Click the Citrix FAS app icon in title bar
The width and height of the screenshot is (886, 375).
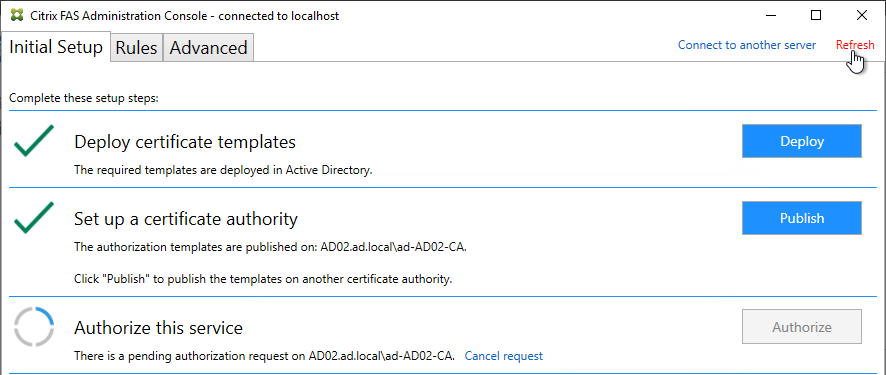(x=17, y=15)
